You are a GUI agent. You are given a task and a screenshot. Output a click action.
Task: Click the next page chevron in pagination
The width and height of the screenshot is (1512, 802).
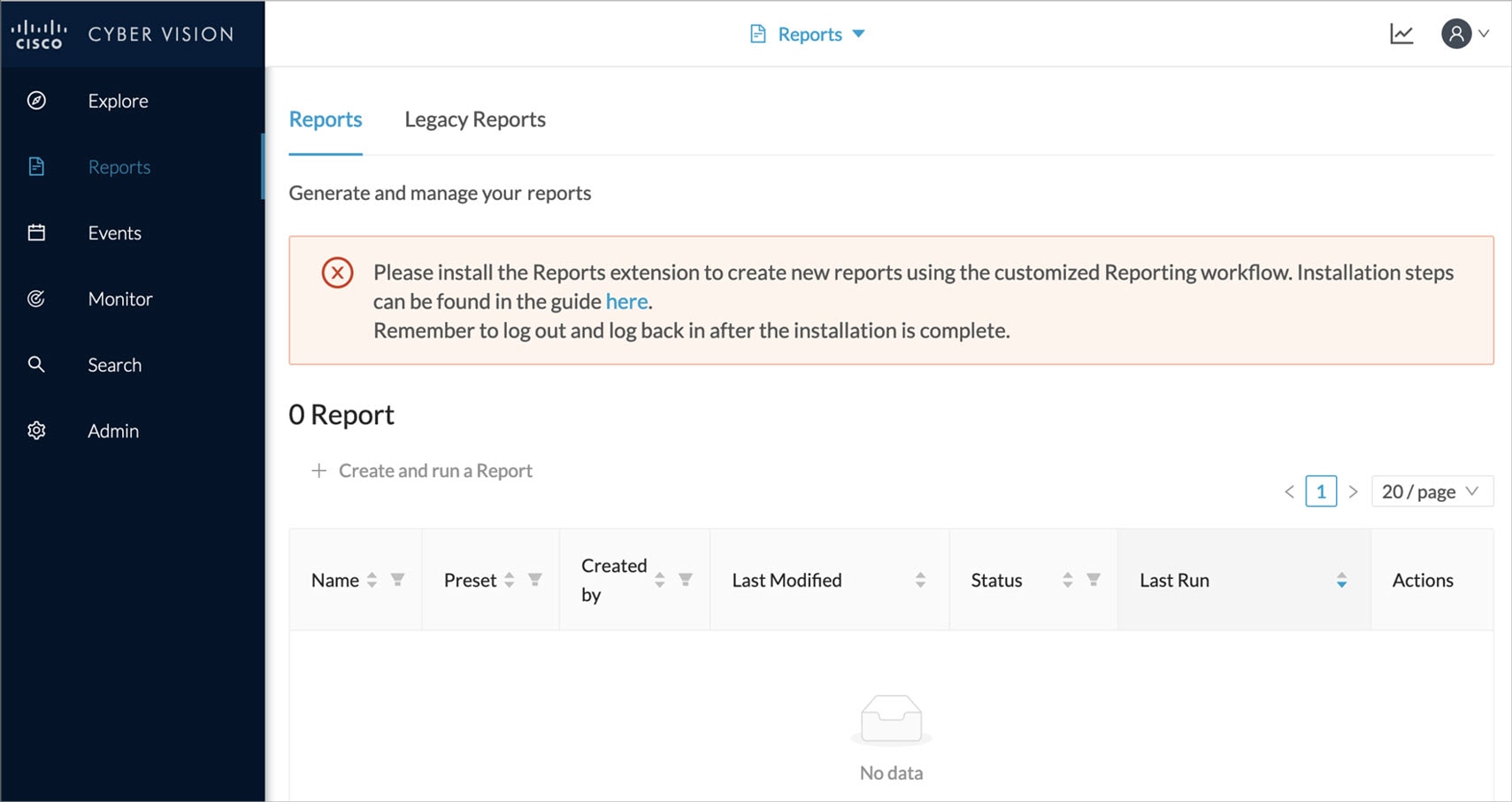click(1354, 491)
